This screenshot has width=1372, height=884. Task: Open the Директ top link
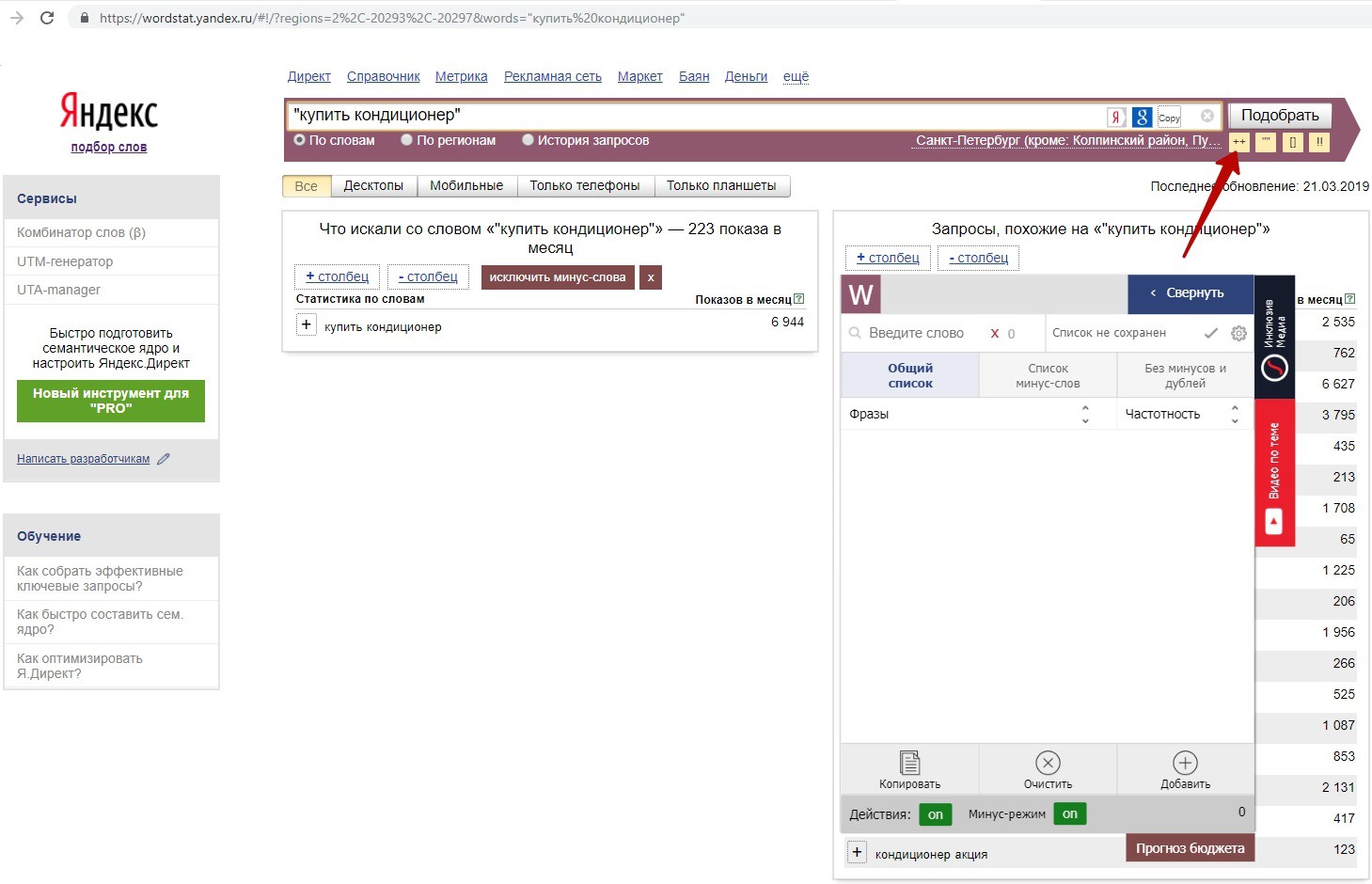pyautogui.click(x=309, y=76)
